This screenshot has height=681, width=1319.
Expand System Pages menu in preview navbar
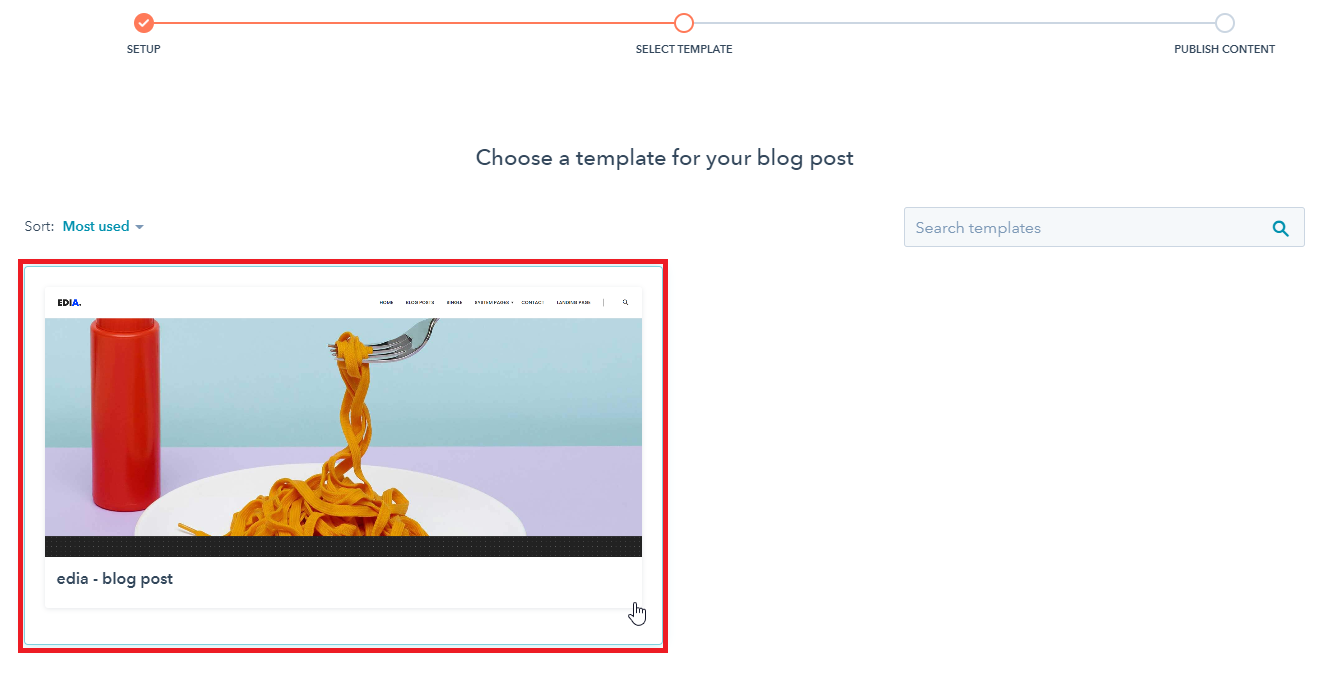(x=493, y=302)
